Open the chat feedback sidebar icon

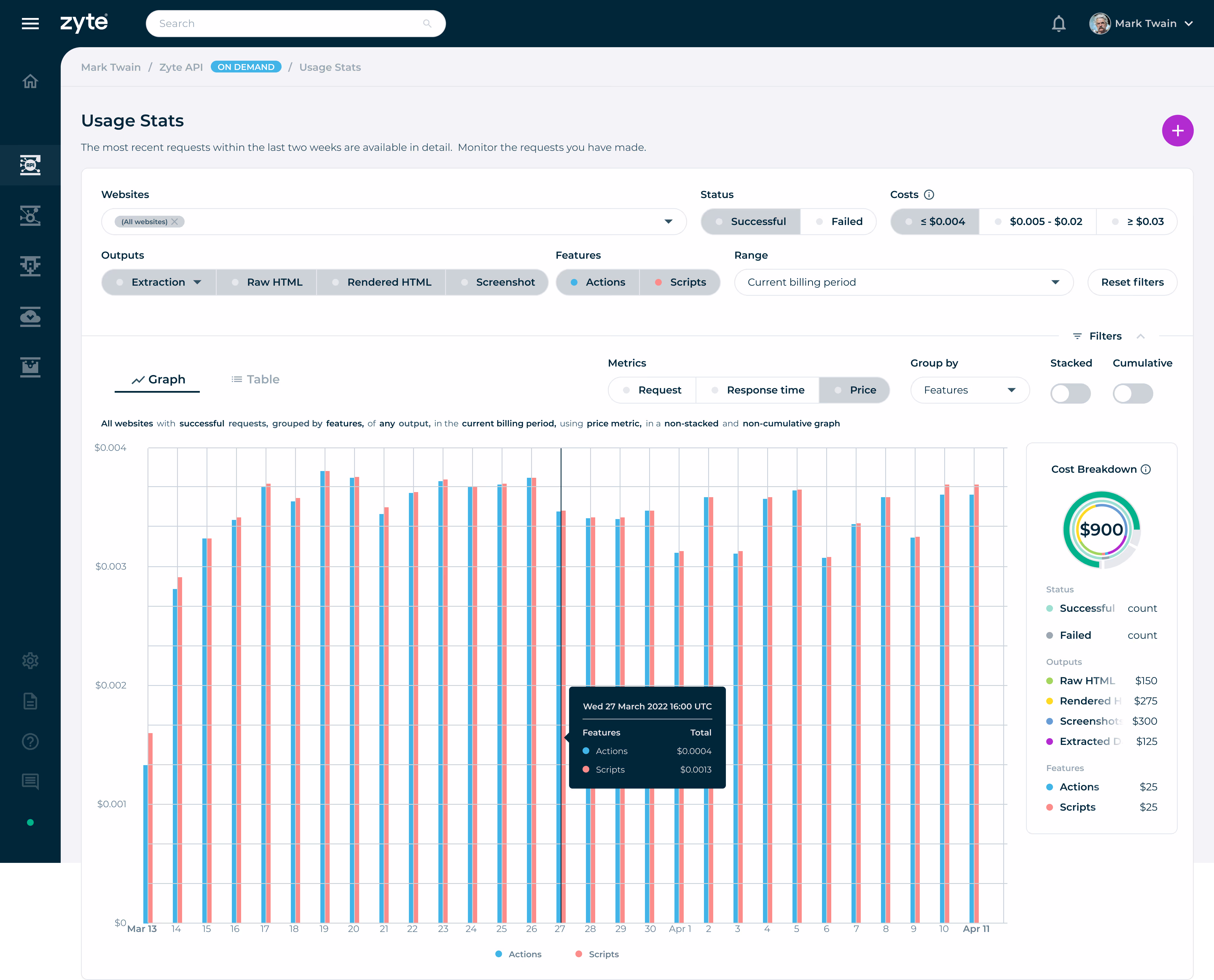pyautogui.click(x=30, y=781)
